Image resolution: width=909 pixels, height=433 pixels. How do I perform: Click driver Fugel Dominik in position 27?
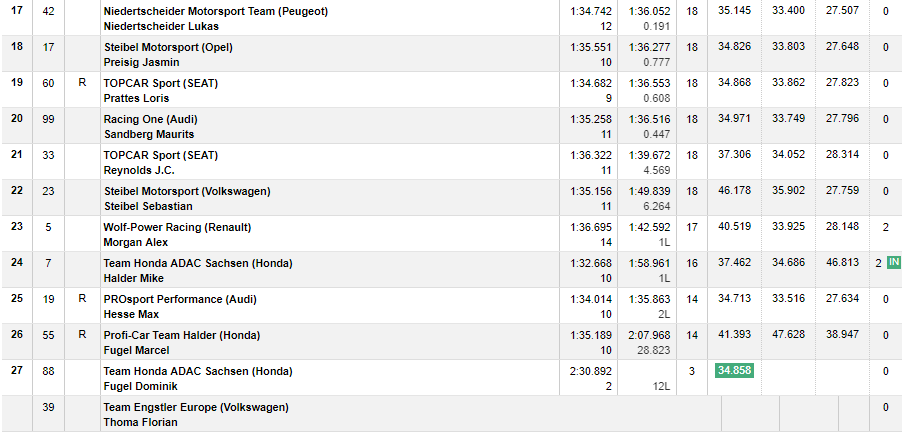140,386
